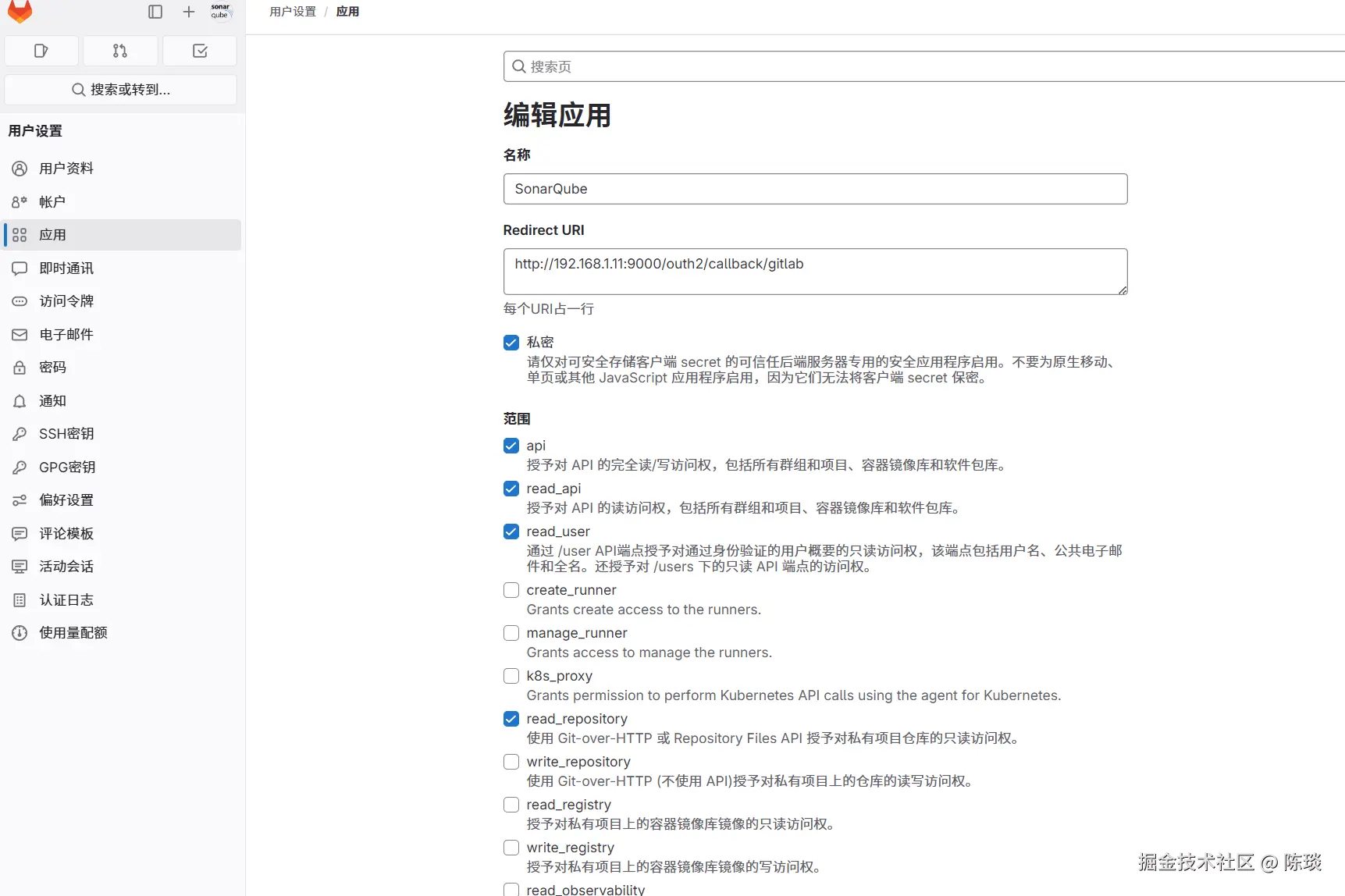1345x896 pixels.
Task: Open 使用量配额 settings page
Action: point(123,633)
